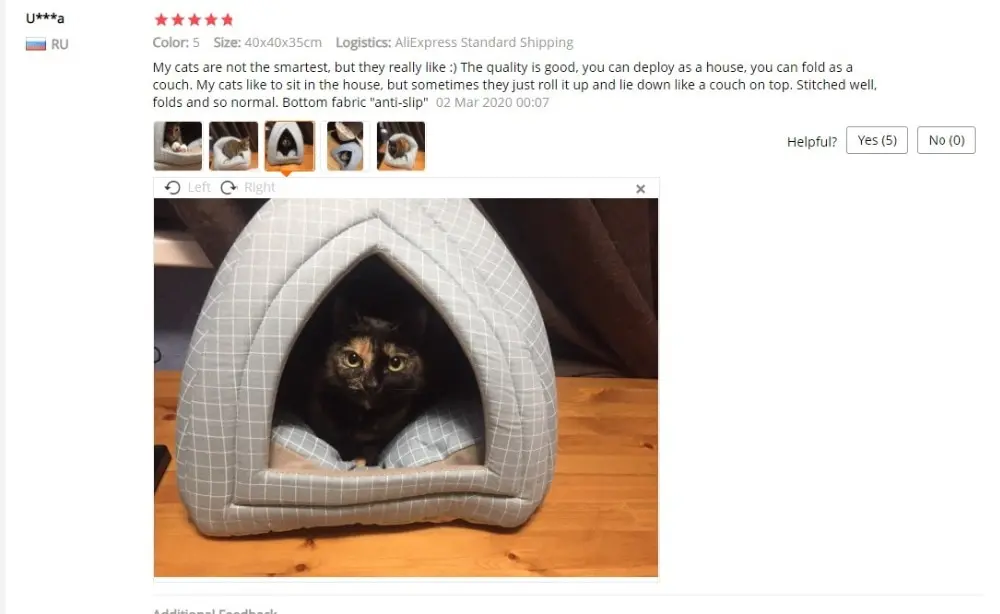Mark review helpful with Yes (5)
The height and width of the screenshot is (614, 1000).
(876, 140)
